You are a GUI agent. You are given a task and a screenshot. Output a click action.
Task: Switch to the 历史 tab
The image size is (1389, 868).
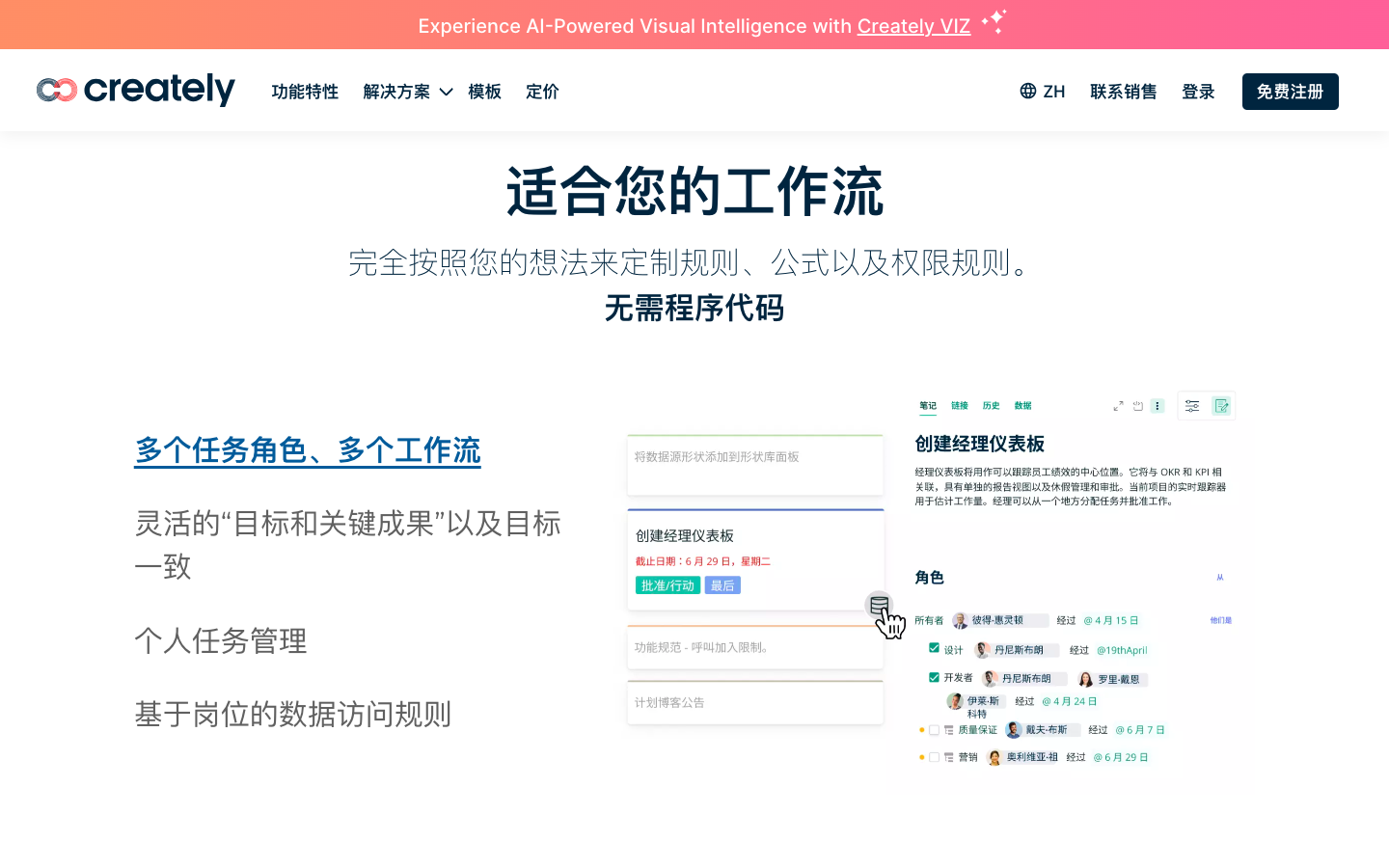pos(991,405)
